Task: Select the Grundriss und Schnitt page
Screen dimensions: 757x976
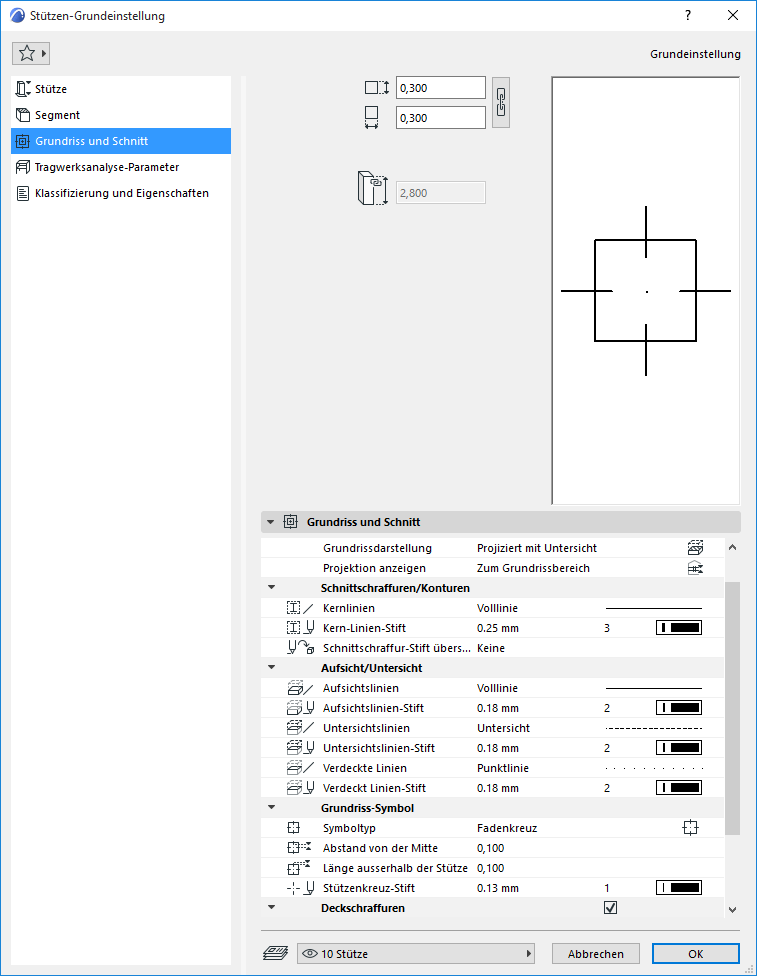Action: pyautogui.click(x=121, y=141)
